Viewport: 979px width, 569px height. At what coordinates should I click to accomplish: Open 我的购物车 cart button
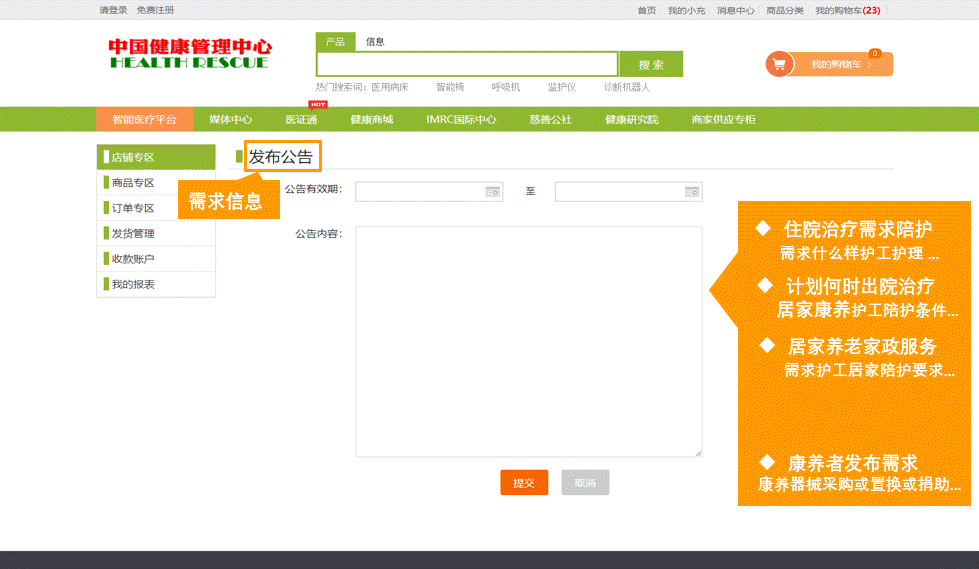[840, 64]
